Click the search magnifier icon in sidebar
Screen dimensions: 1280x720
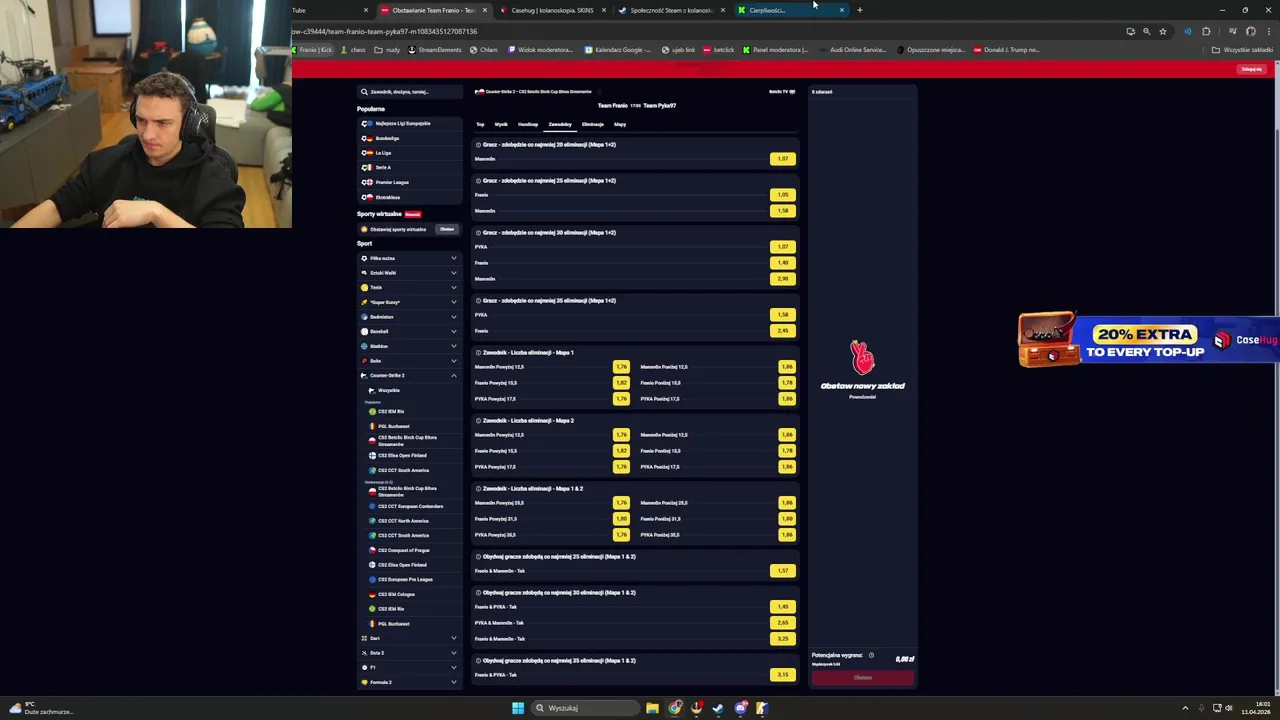(365, 92)
